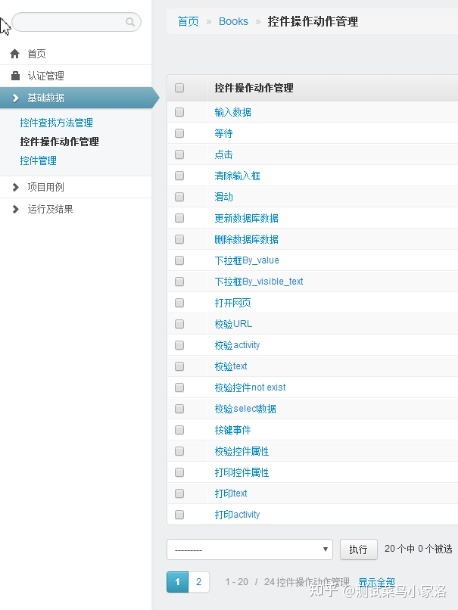Click the home icon beside 首页

point(15,53)
